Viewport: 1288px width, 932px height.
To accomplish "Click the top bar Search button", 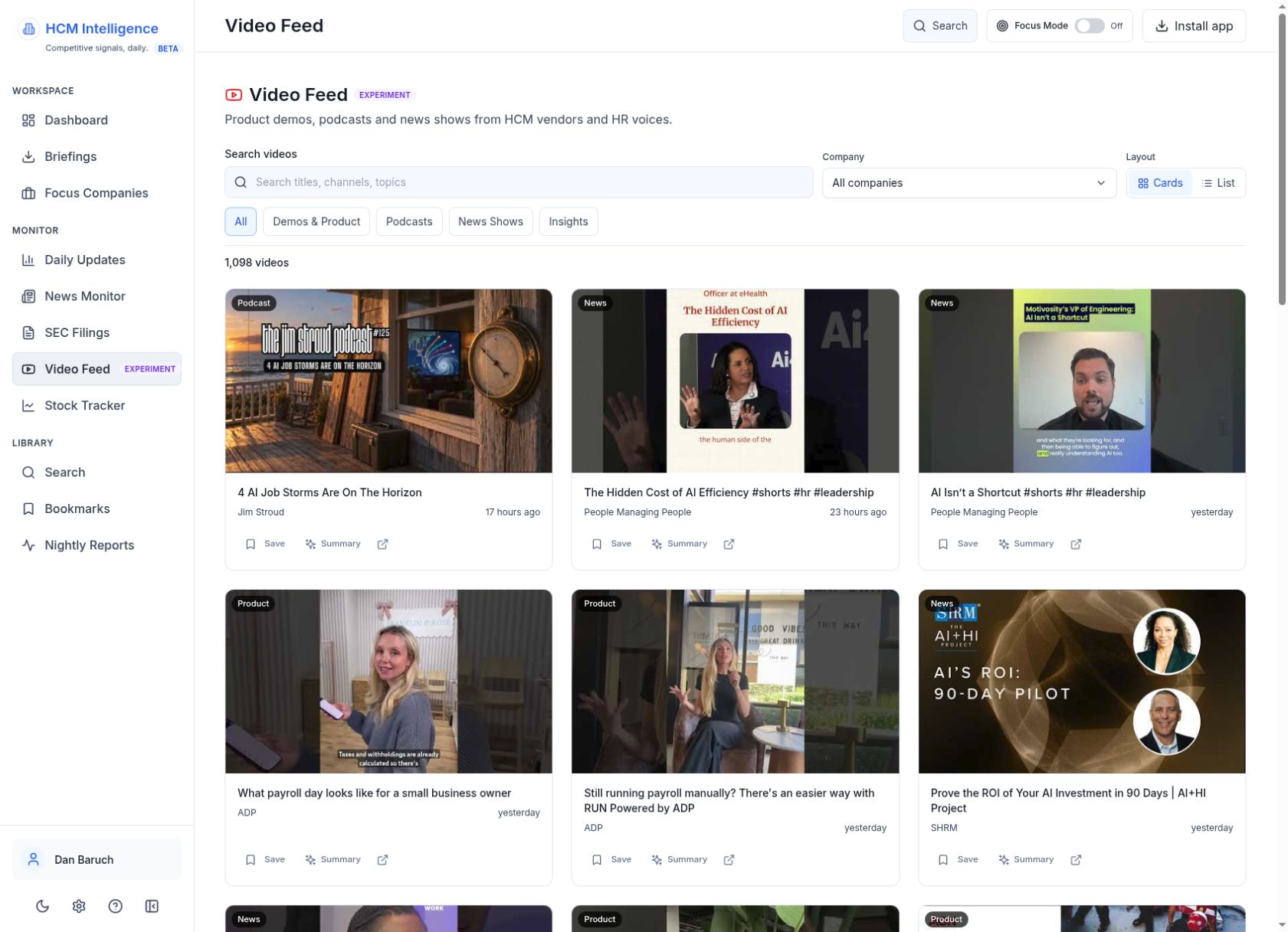I will [939, 26].
